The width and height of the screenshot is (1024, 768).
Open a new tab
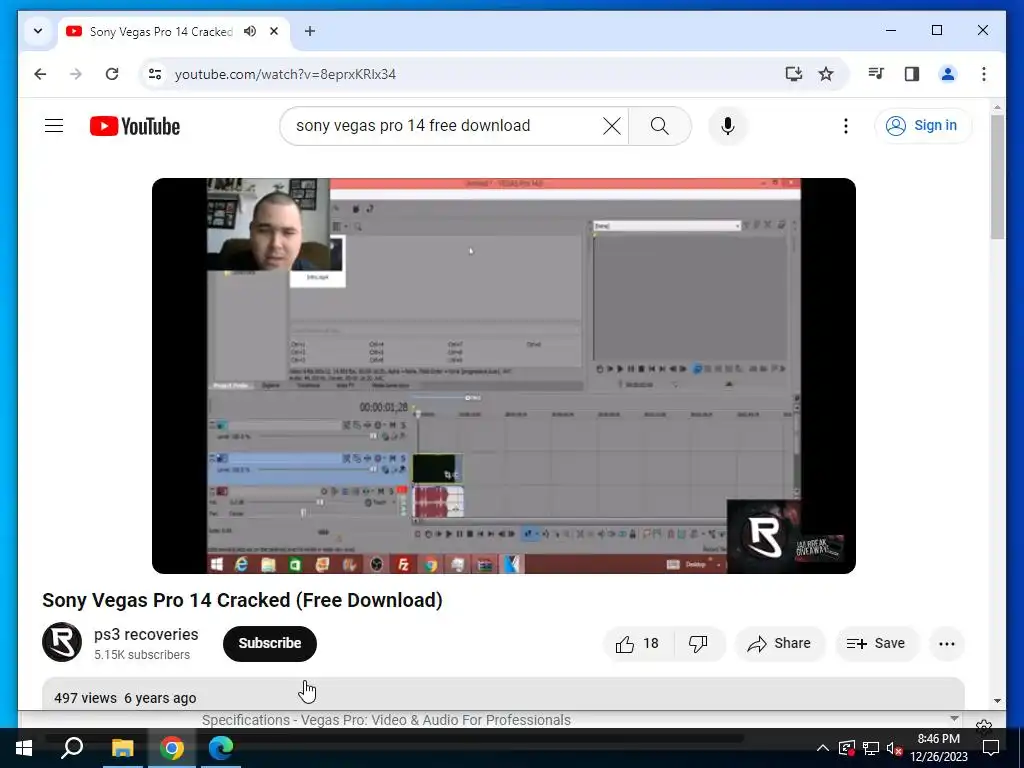310,31
